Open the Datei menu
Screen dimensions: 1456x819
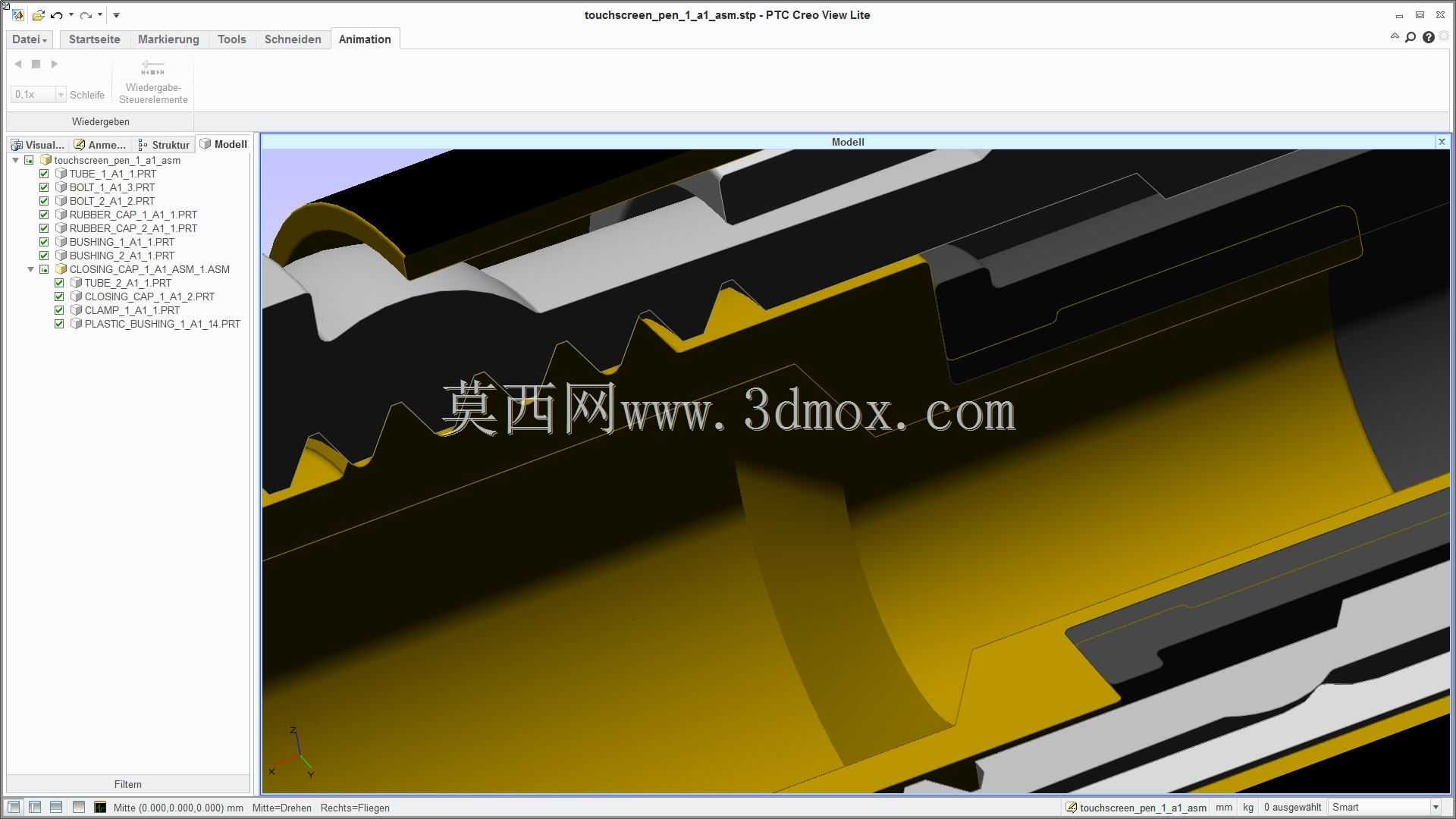(30, 39)
